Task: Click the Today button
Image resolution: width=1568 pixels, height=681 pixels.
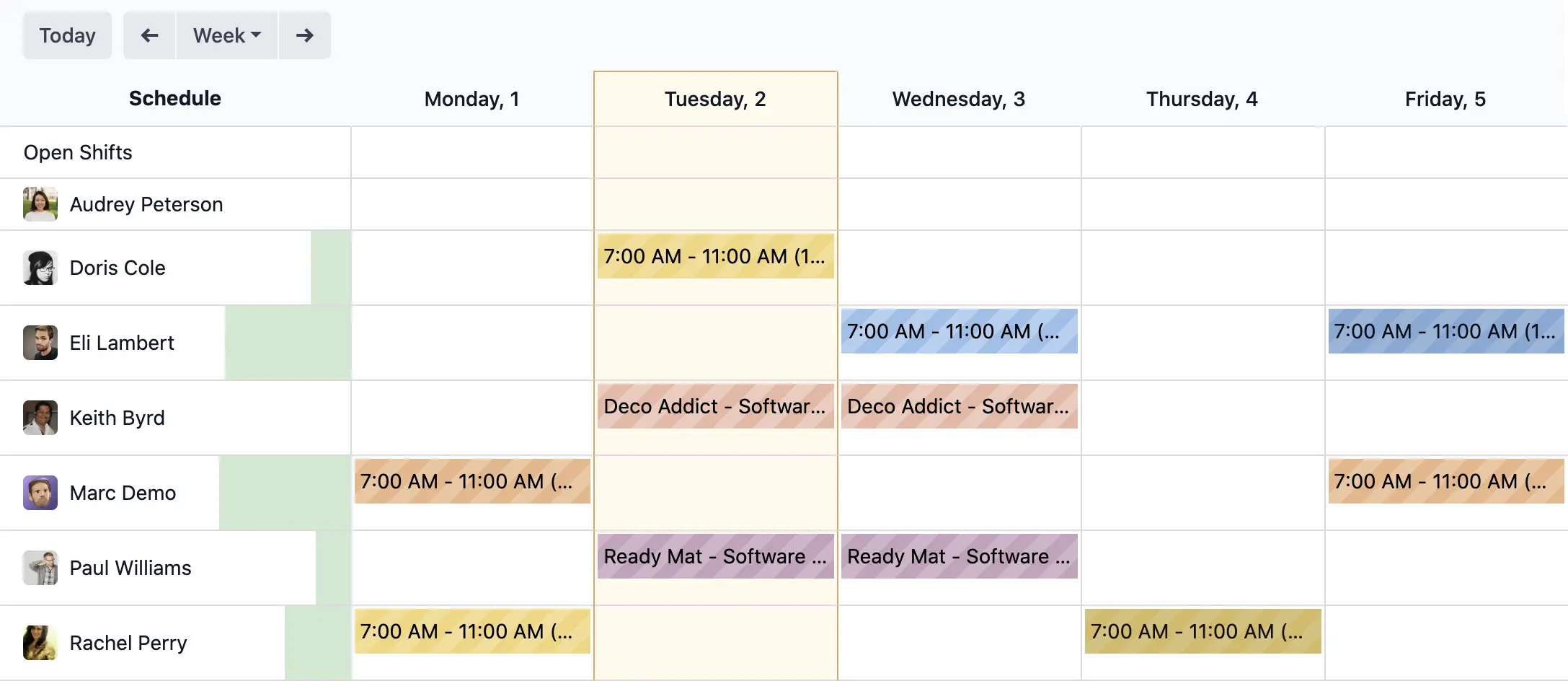Action: tap(66, 35)
